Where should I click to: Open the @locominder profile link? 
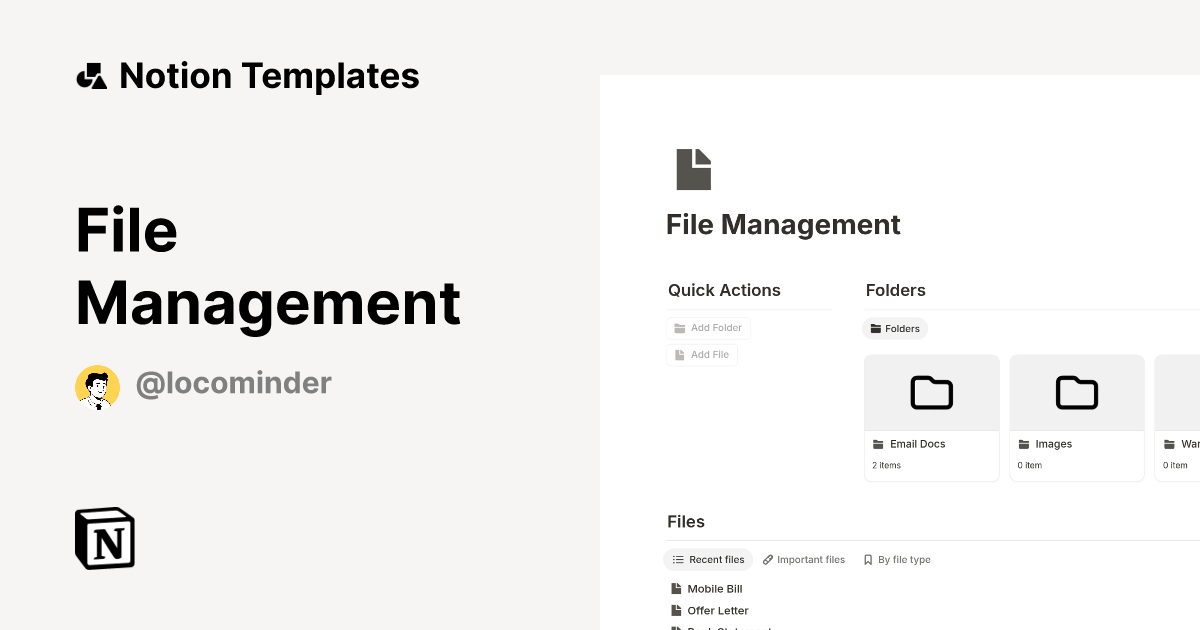click(x=233, y=383)
